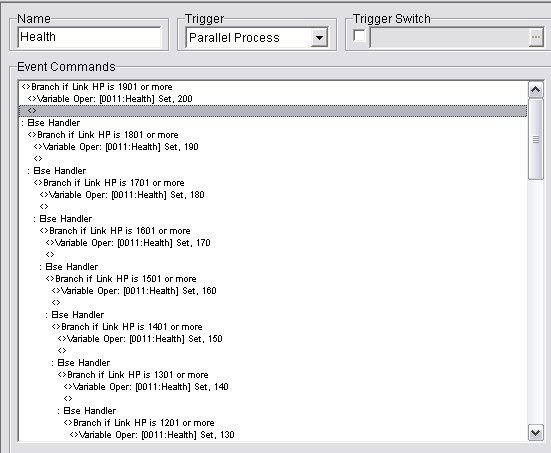Click the Trigger Switch ellipsis browse button
Viewport: 551px width, 453px height.
536,37
